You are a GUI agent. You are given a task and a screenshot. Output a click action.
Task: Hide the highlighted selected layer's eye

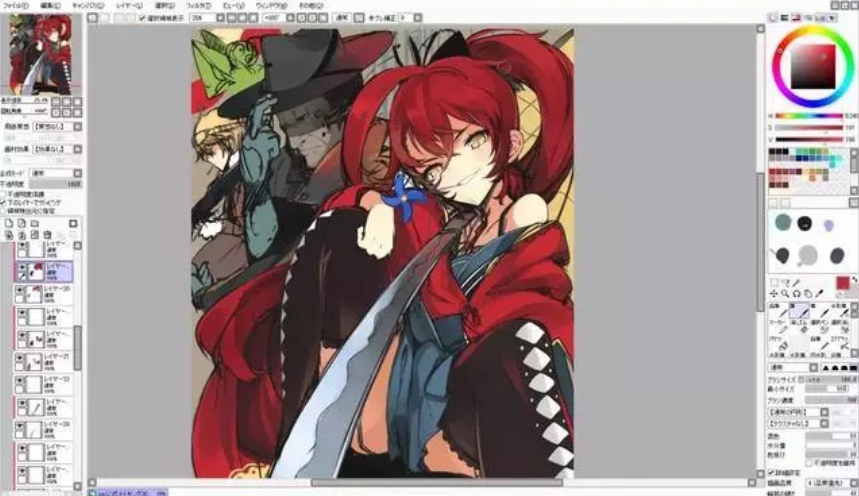tap(22, 268)
